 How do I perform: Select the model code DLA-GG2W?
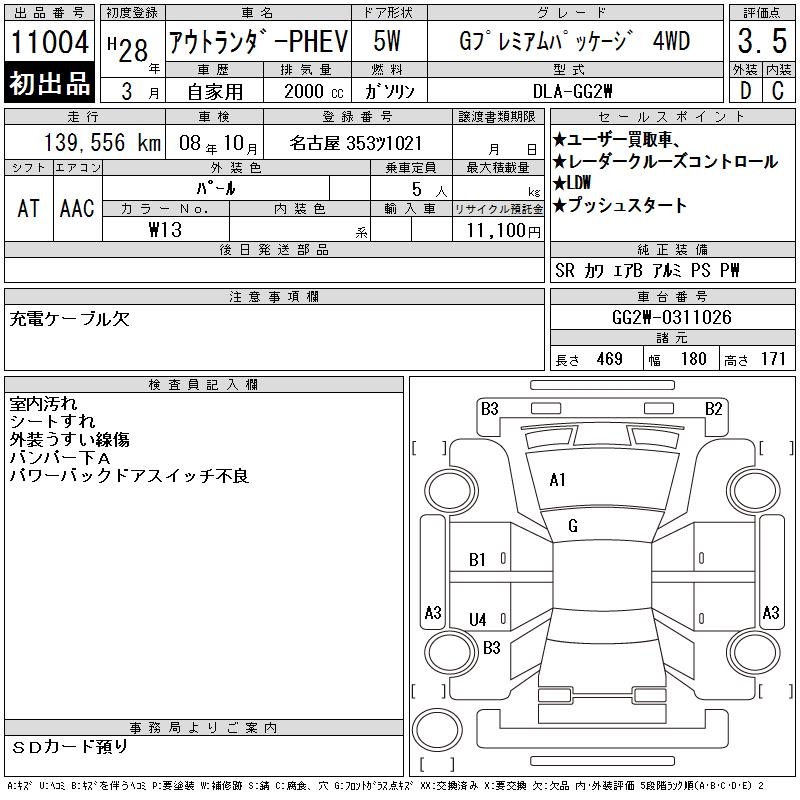pyautogui.click(x=574, y=90)
